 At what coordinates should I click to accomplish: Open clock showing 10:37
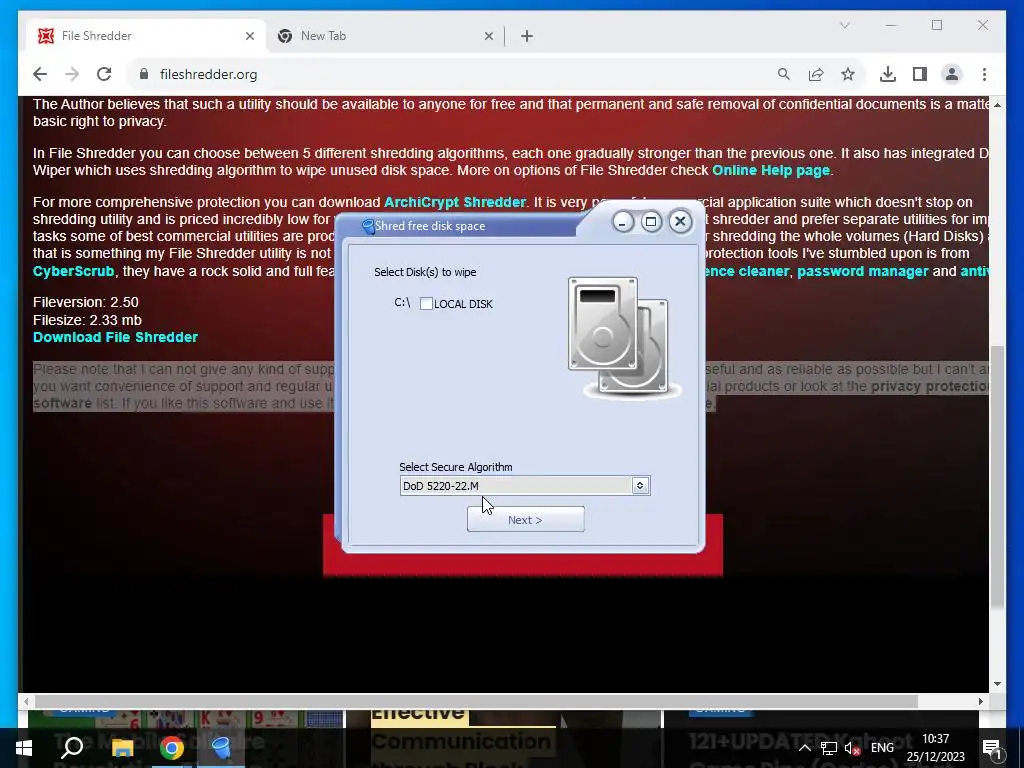click(935, 748)
